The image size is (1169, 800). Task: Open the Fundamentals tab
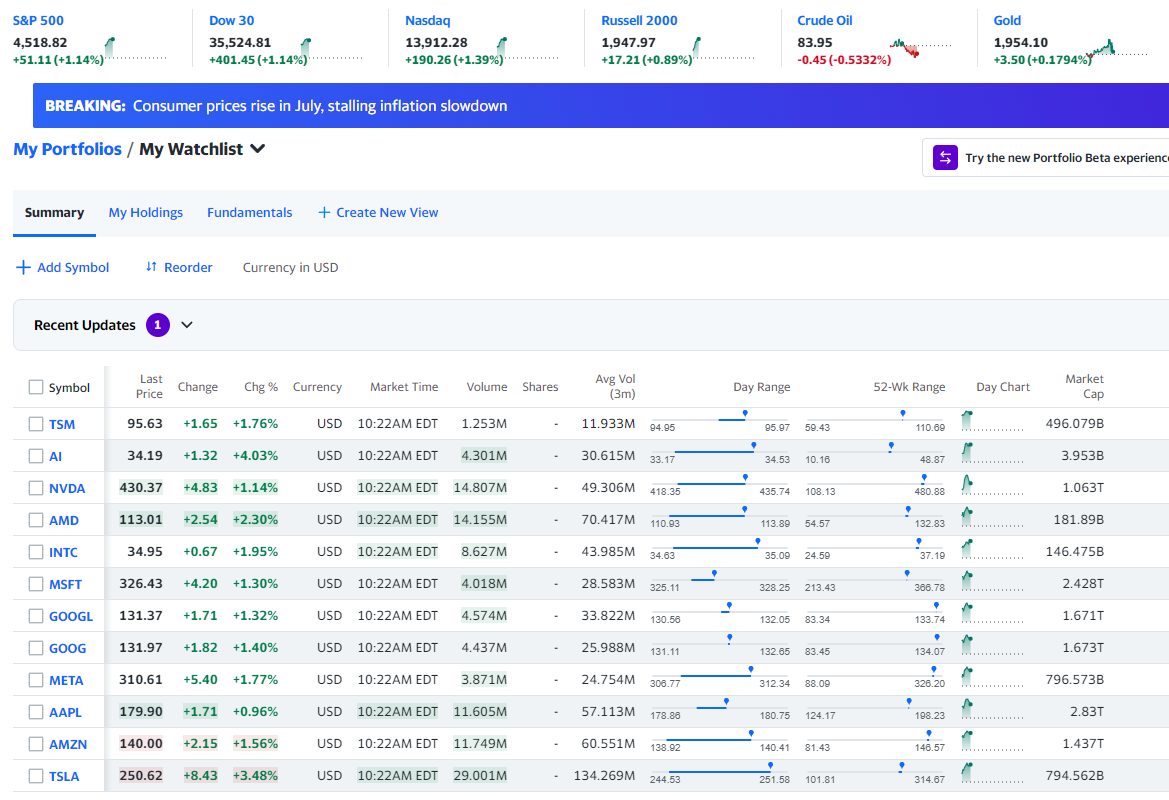point(249,212)
